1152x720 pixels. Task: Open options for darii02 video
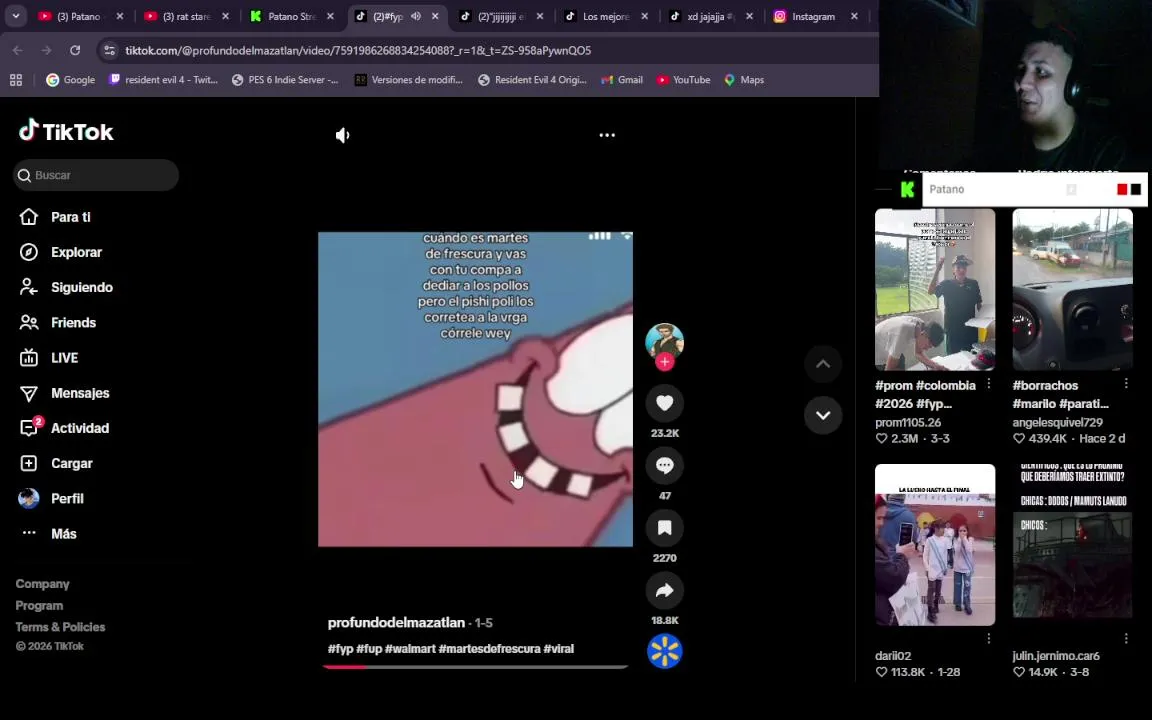989,638
